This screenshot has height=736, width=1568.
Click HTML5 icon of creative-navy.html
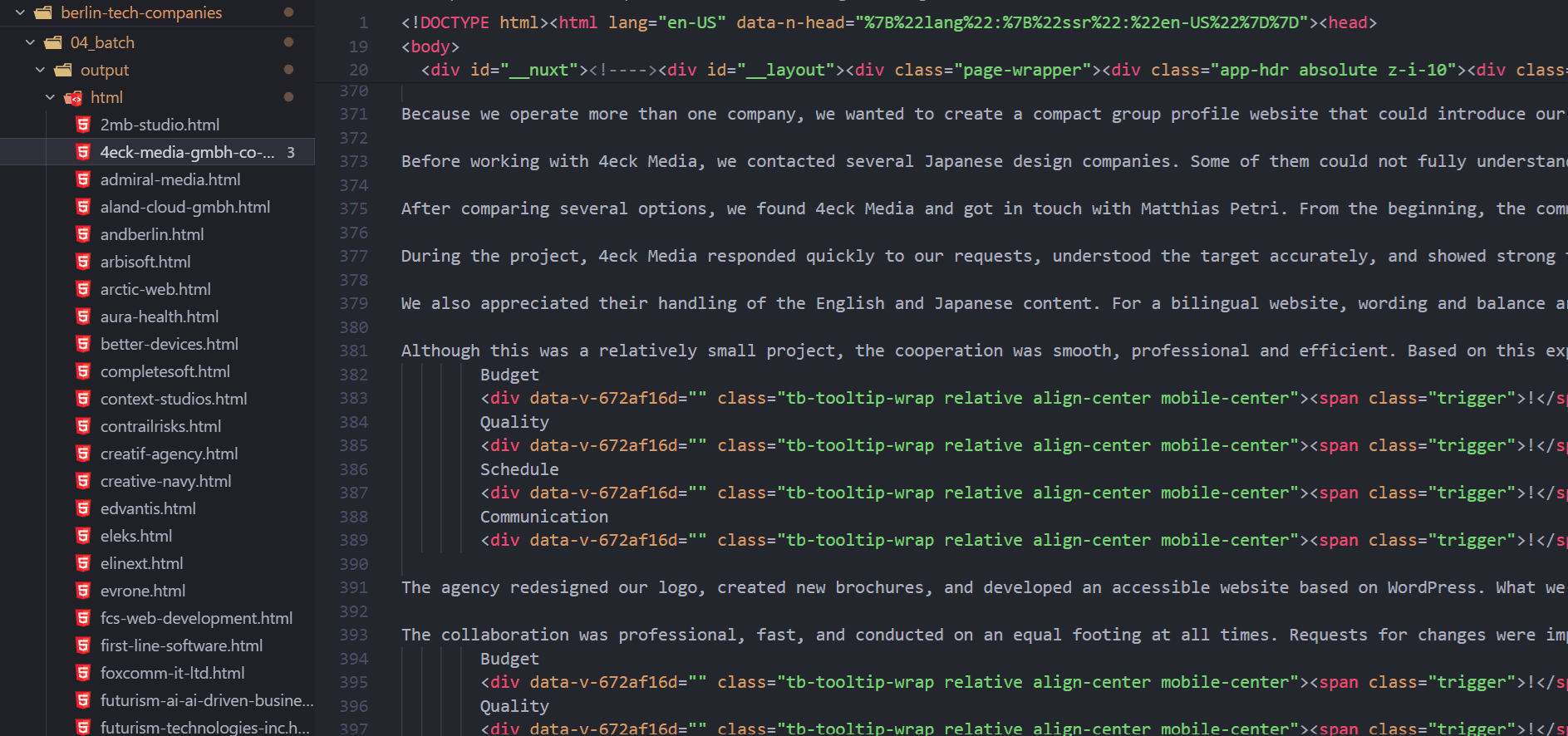(83, 481)
